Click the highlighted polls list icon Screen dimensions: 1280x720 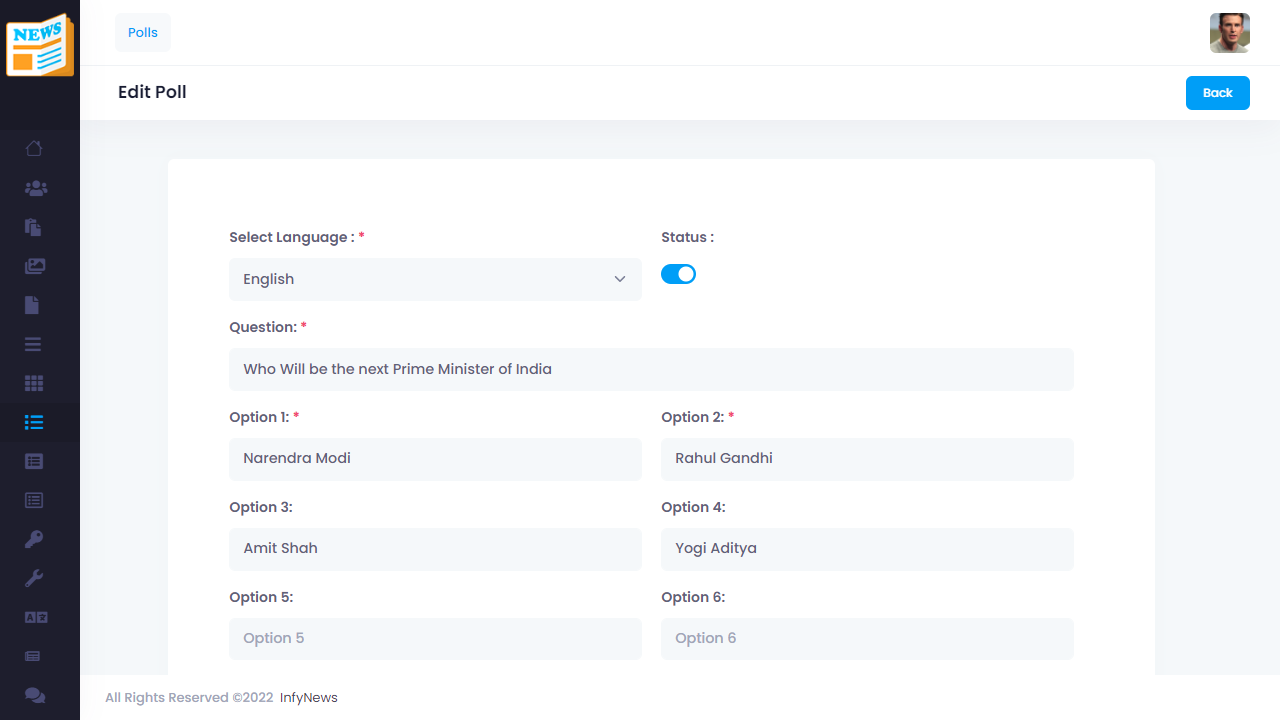pos(34,422)
